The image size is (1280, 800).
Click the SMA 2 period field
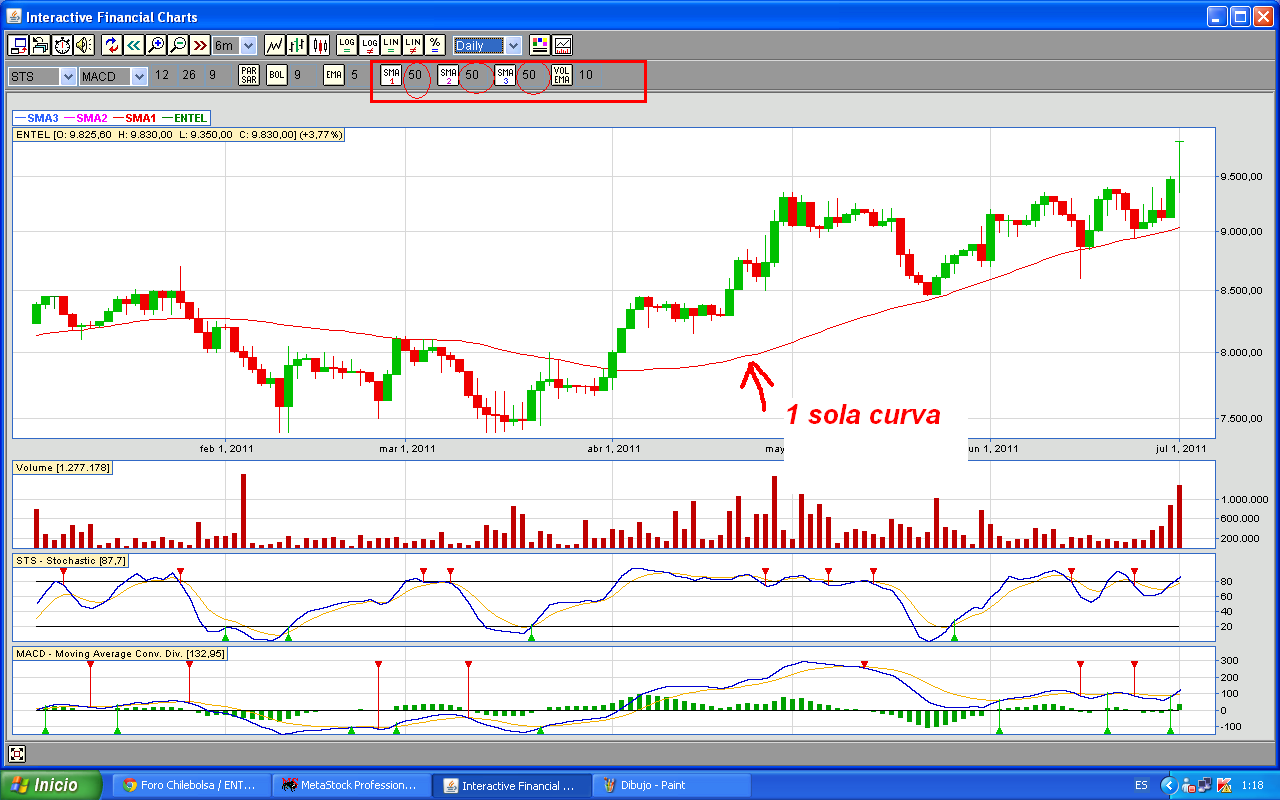click(473, 75)
